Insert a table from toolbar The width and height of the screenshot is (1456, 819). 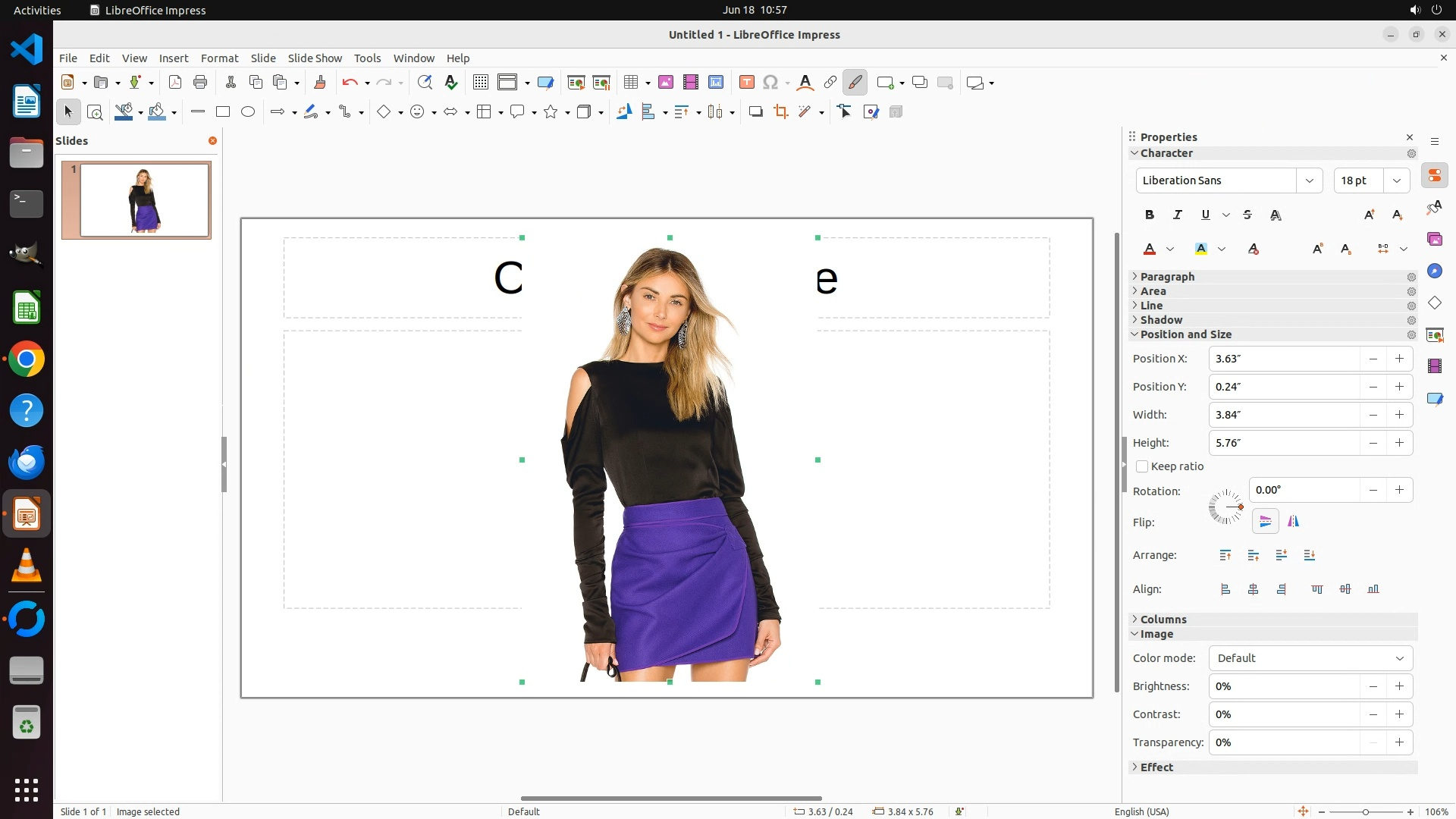(630, 83)
